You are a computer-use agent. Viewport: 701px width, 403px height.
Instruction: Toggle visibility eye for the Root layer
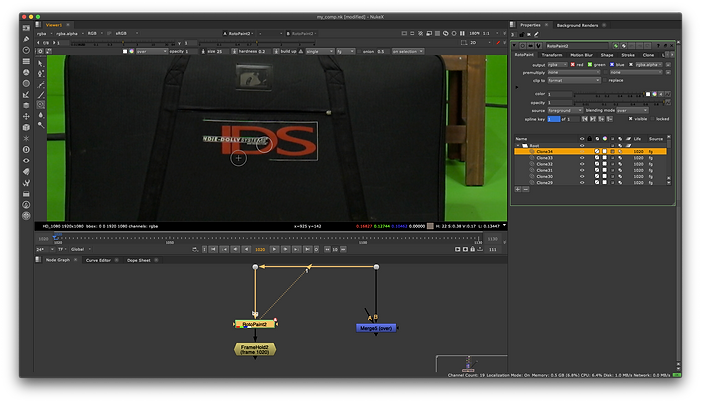(582, 145)
